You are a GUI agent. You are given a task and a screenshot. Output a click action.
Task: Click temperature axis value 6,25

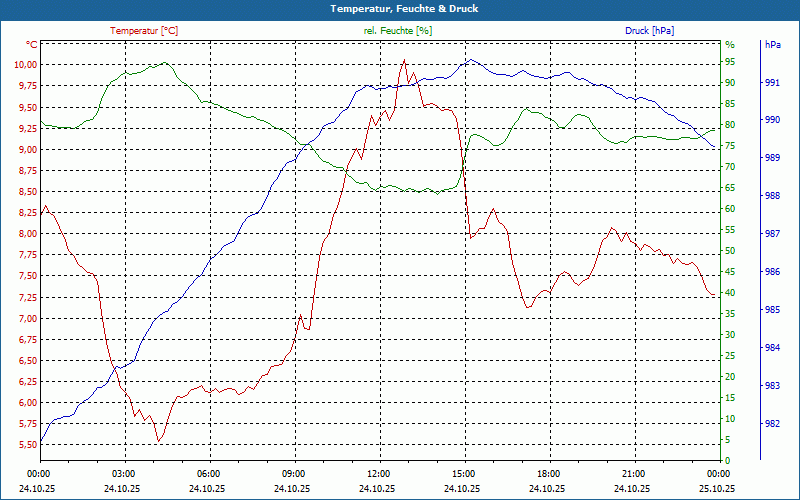[28, 382]
